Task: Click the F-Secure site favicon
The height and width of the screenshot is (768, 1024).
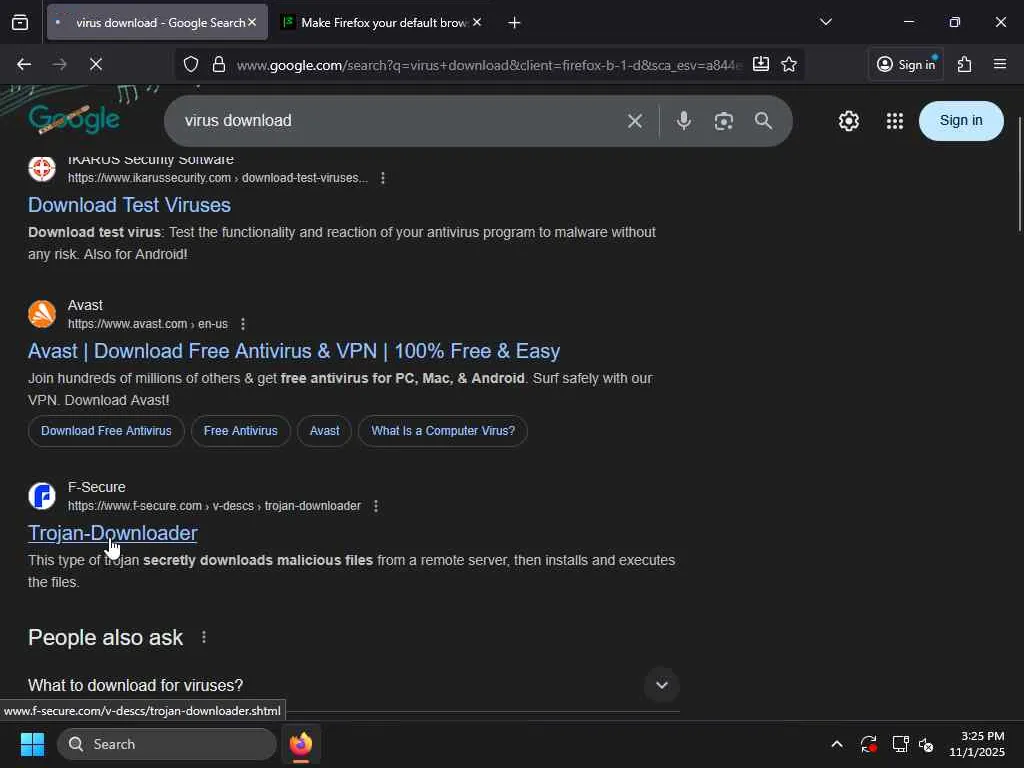Action: [42, 496]
